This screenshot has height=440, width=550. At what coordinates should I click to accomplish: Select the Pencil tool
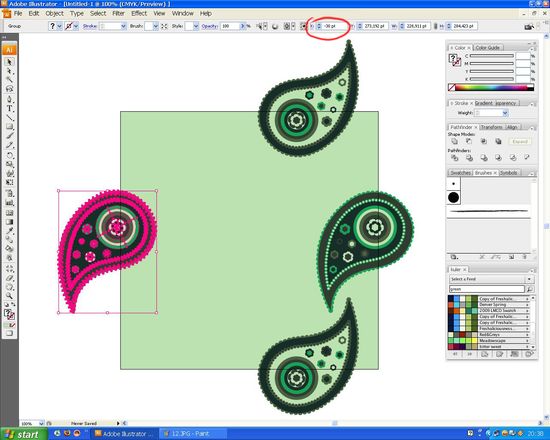(9, 145)
